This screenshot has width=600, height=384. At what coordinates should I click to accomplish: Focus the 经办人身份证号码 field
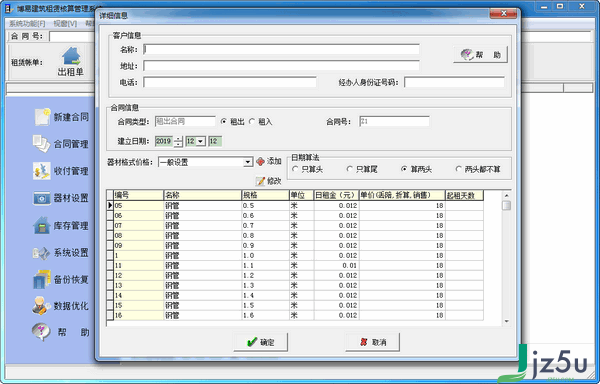[454, 82]
